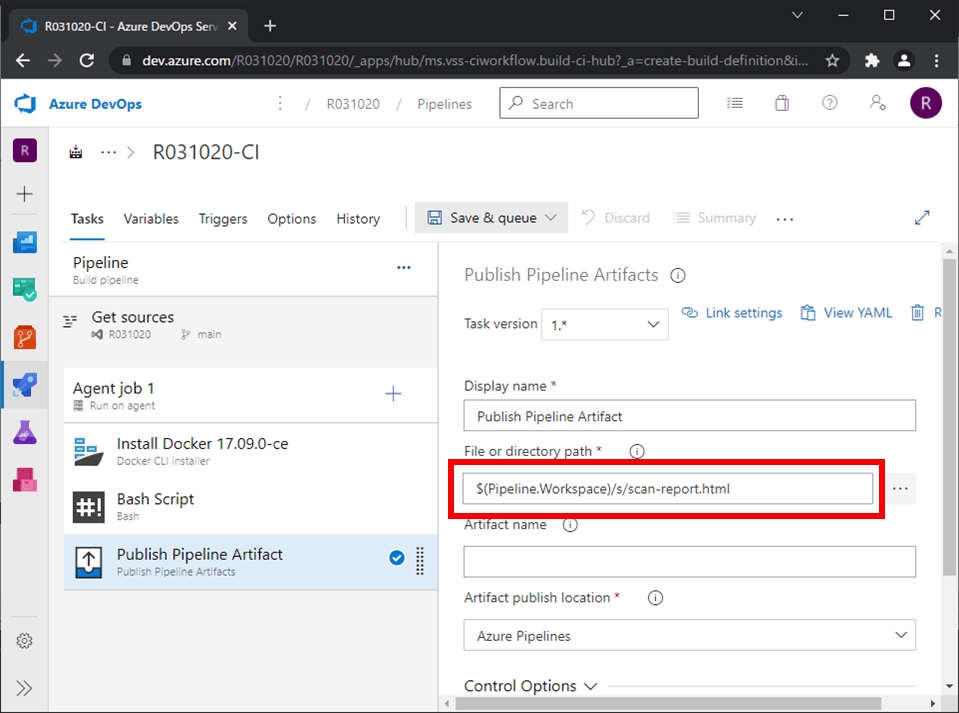Click View YAML

coord(846,313)
